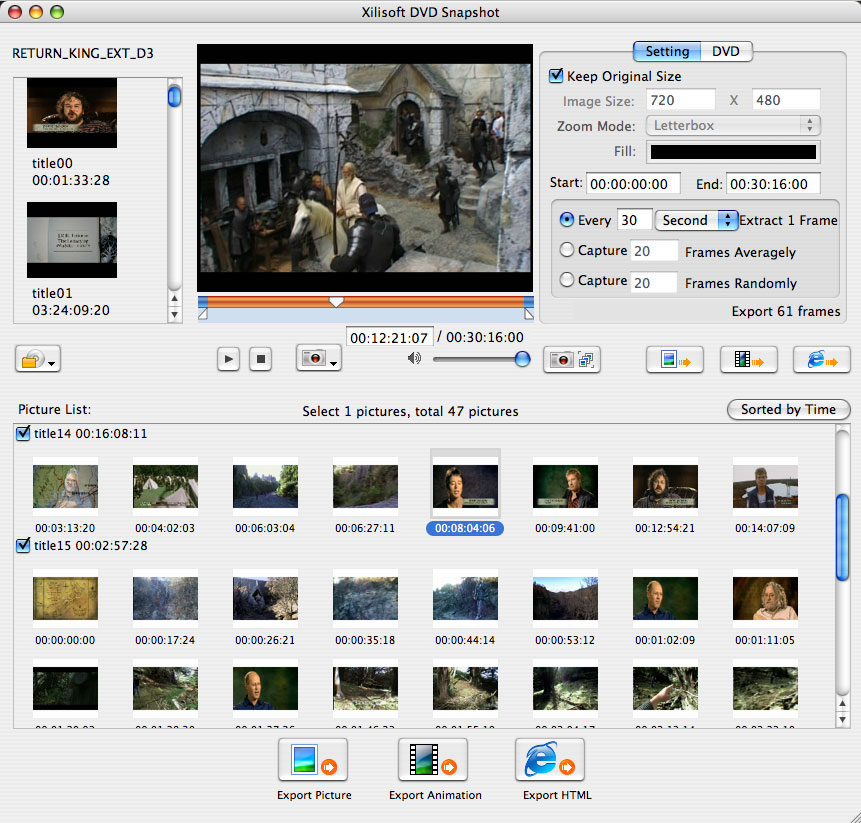Select the Setting tab
The height and width of the screenshot is (823, 861).
pos(666,51)
